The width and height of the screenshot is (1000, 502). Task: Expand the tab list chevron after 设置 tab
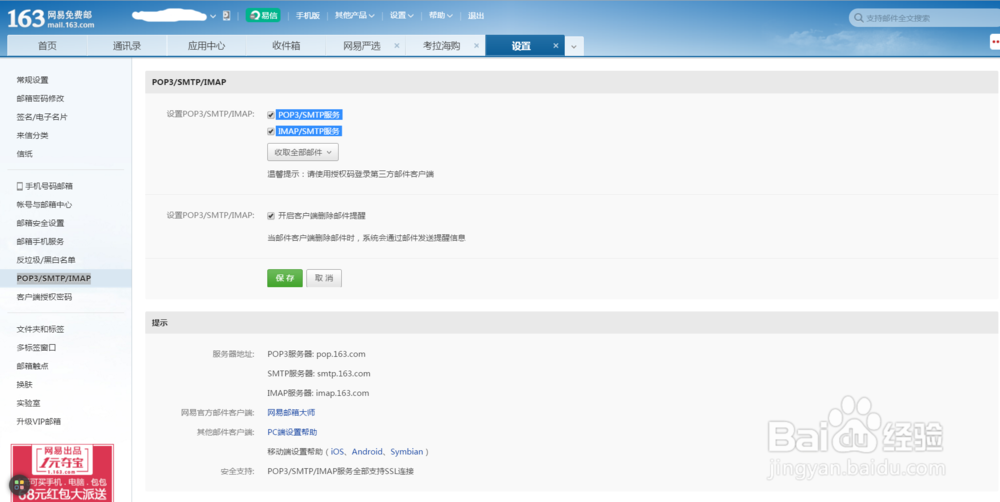point(574,47)
